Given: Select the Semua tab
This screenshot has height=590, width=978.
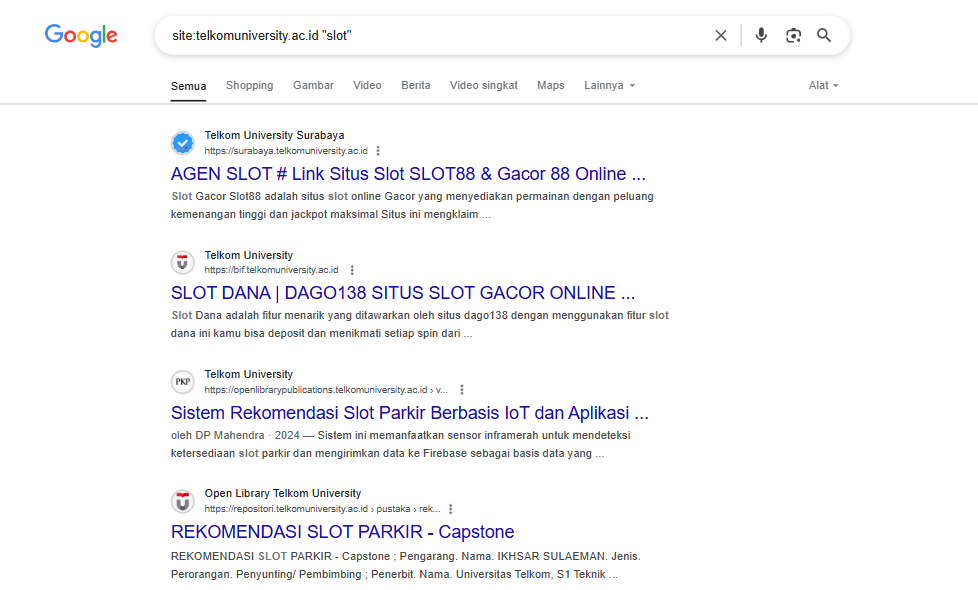Looking at the screenshot, I should (x=188, y=86).
